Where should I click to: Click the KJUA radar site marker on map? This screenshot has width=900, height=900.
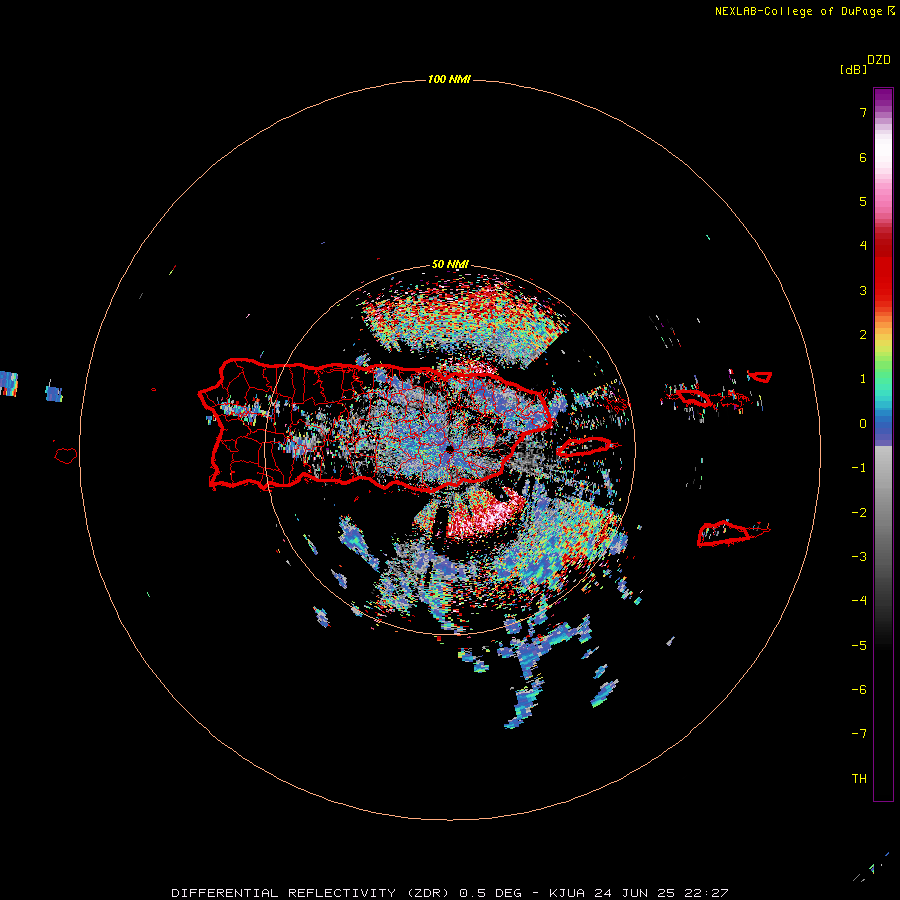tap(449, 448)
